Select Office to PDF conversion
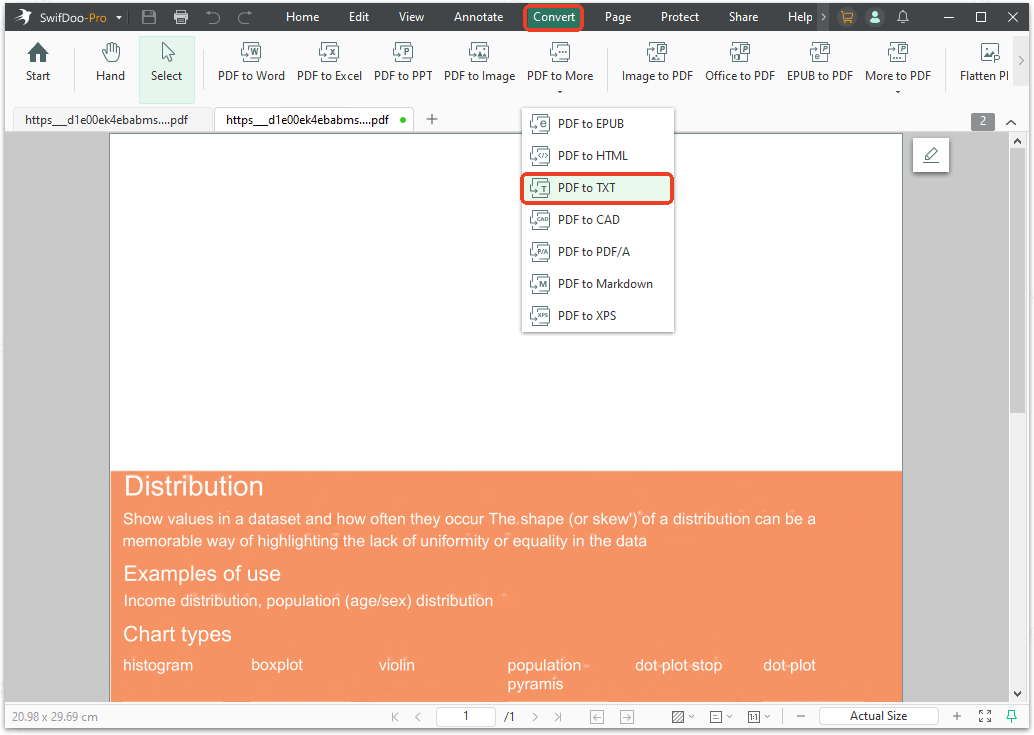Screen dimensions: 1034x735 740,62
